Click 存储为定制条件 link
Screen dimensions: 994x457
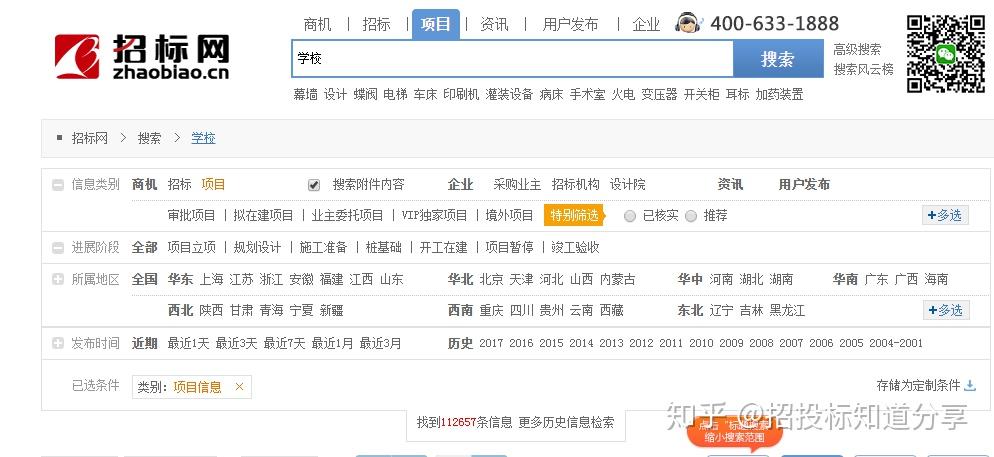(x=919, y=385)
